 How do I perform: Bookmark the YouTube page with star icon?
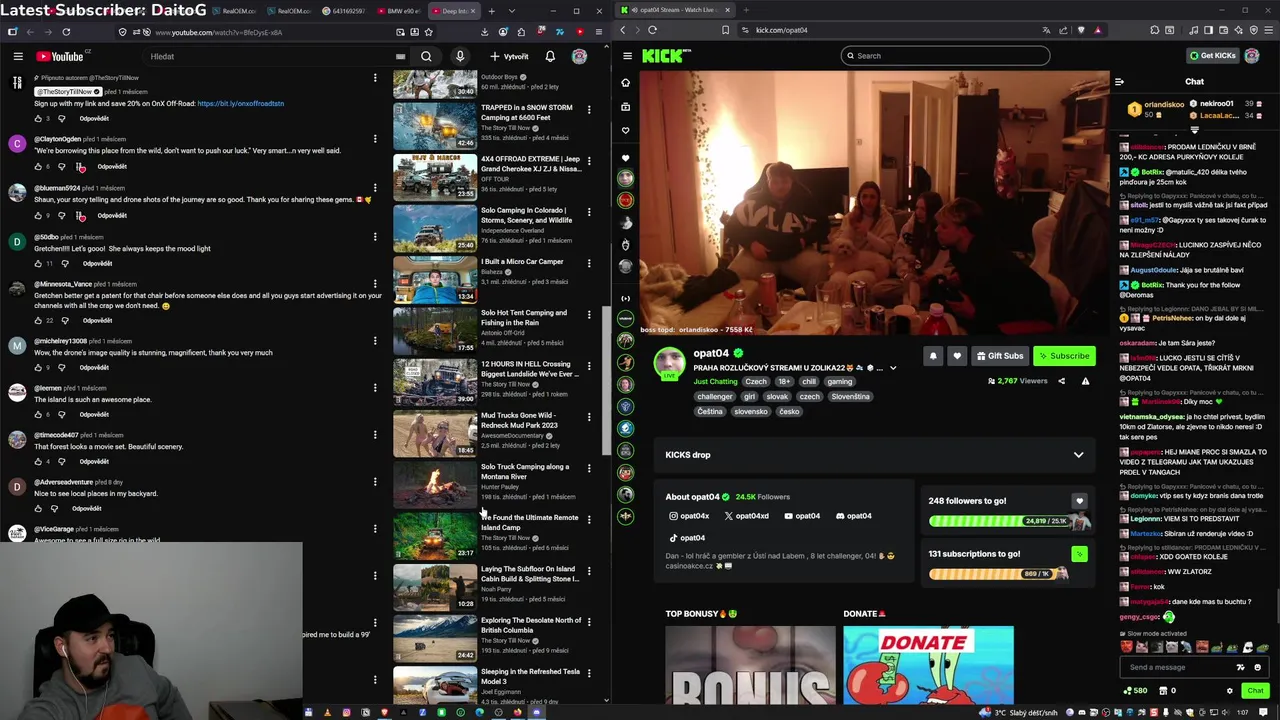point(429,32)
